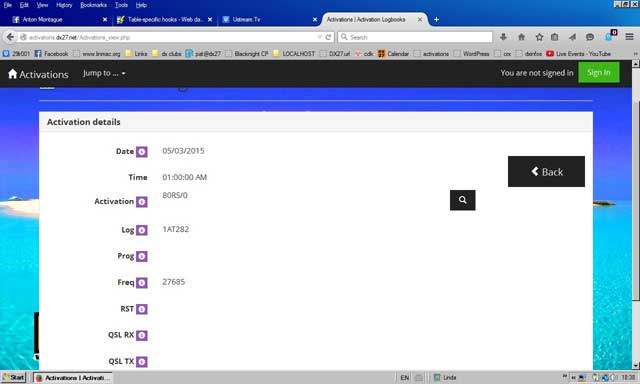This screenshot has width=640, height=384.
Task: Expand the Jump to... dropdown
Action: click(x=104, y=73)
